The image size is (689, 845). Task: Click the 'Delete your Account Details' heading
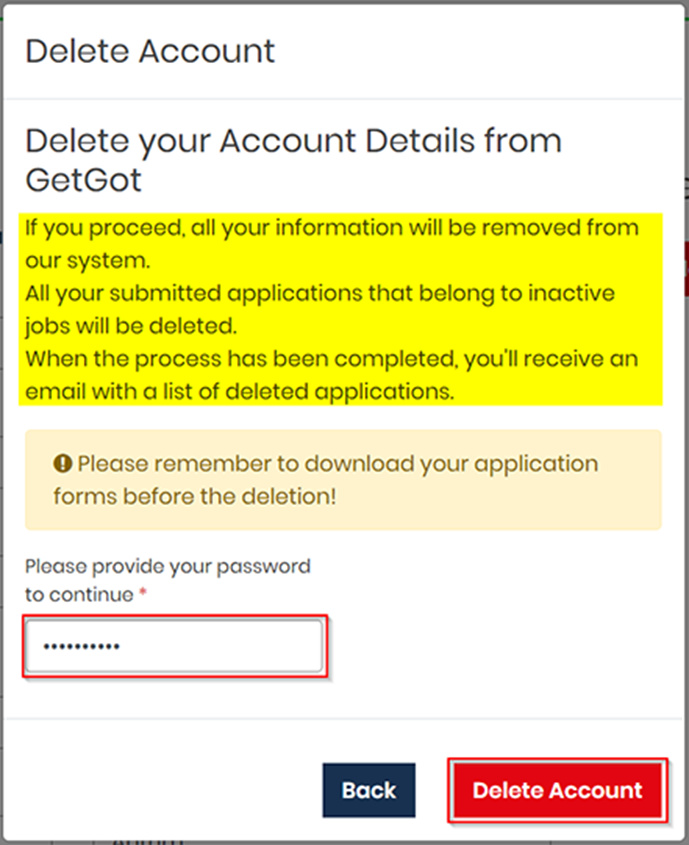[294, 141]
